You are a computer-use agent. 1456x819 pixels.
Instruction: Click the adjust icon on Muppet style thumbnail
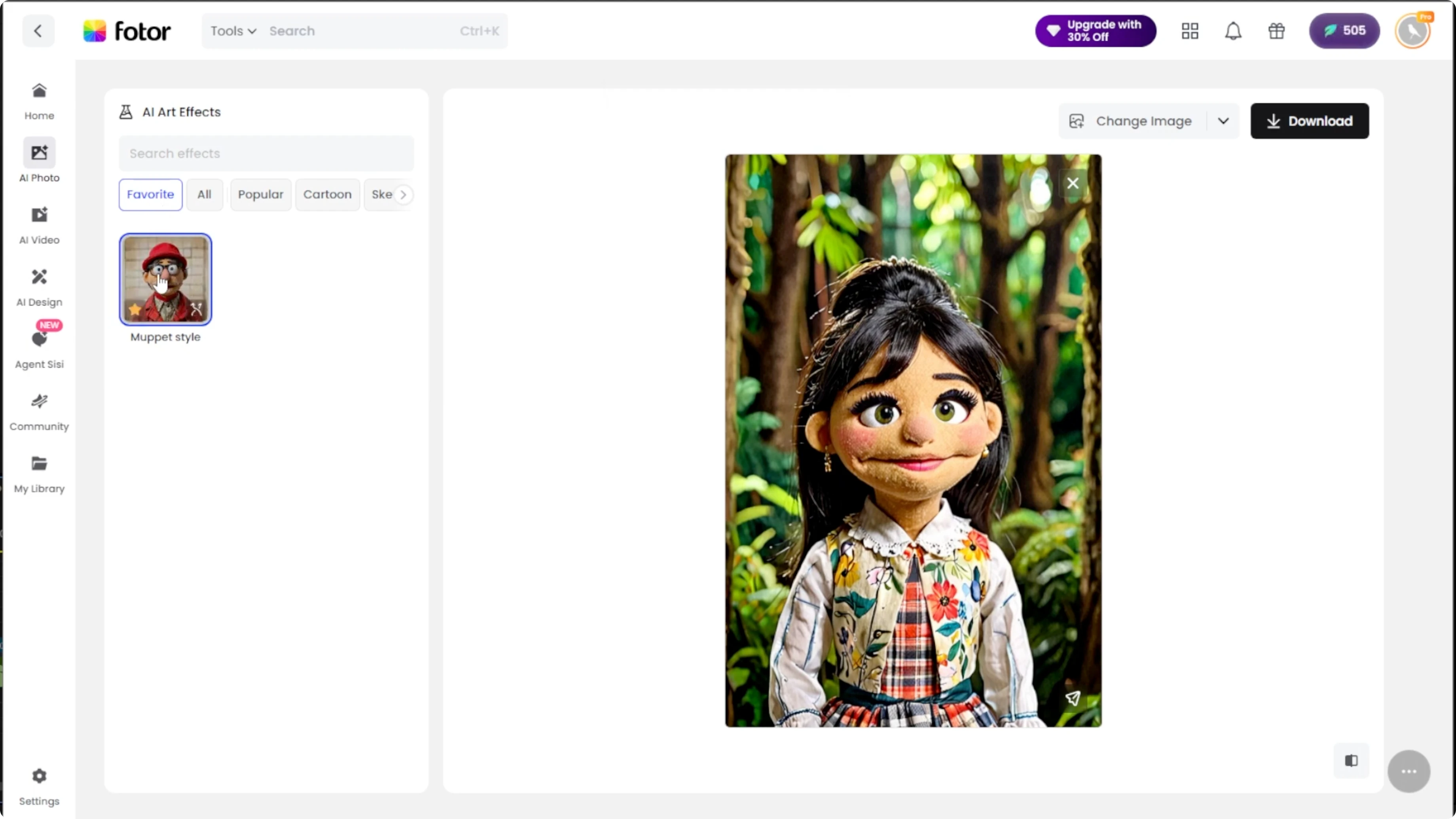(x=196, y=309)
